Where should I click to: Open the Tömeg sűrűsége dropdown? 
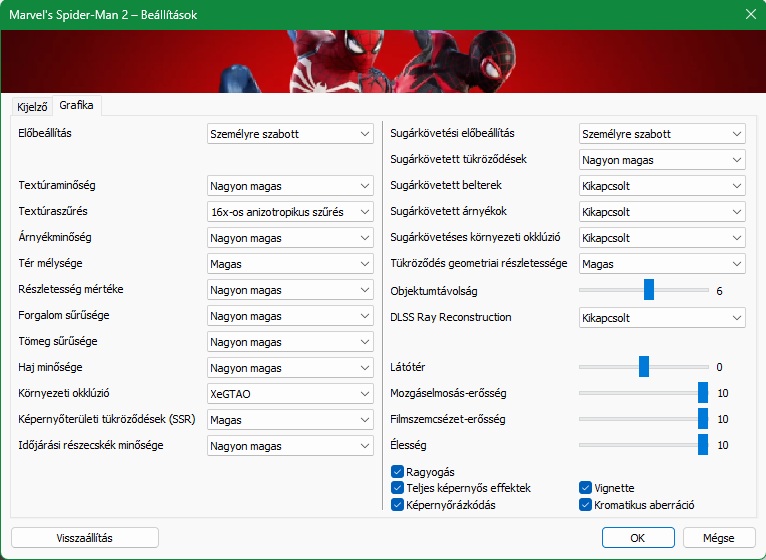pos(290,342)
